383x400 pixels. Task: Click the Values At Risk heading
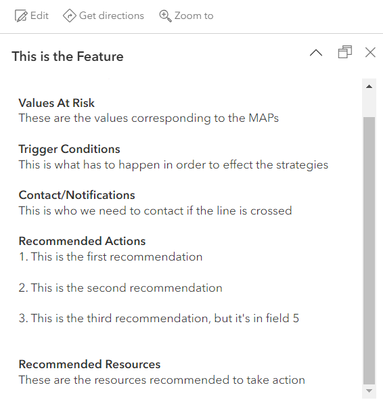[57, 103]
